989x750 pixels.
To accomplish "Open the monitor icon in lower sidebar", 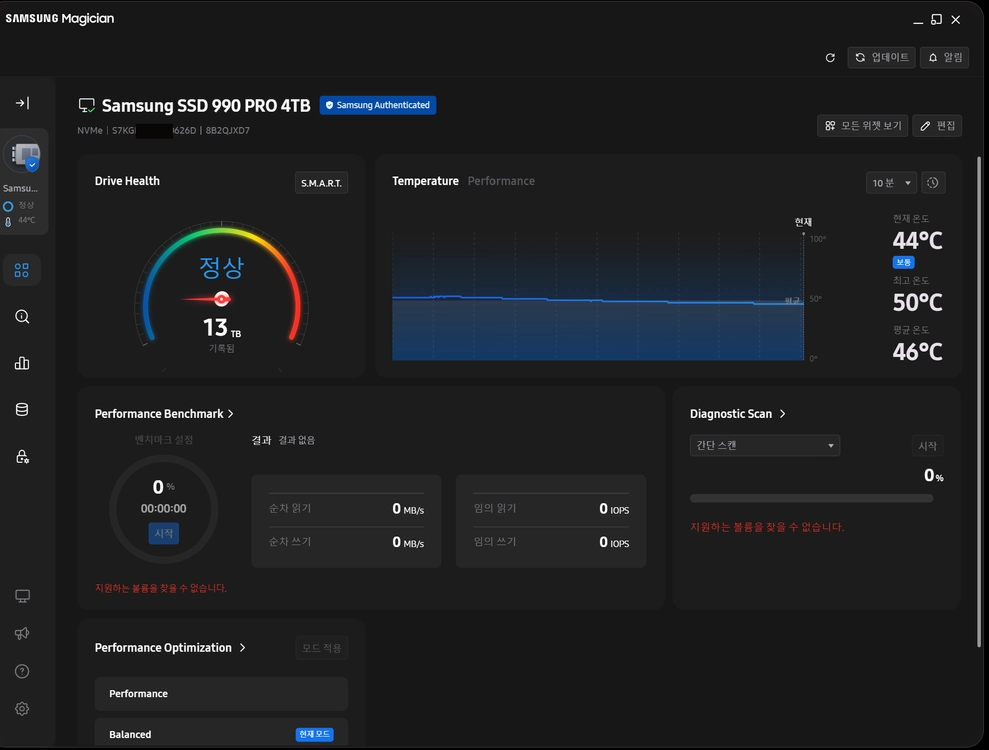I will [x=22, y=596].
